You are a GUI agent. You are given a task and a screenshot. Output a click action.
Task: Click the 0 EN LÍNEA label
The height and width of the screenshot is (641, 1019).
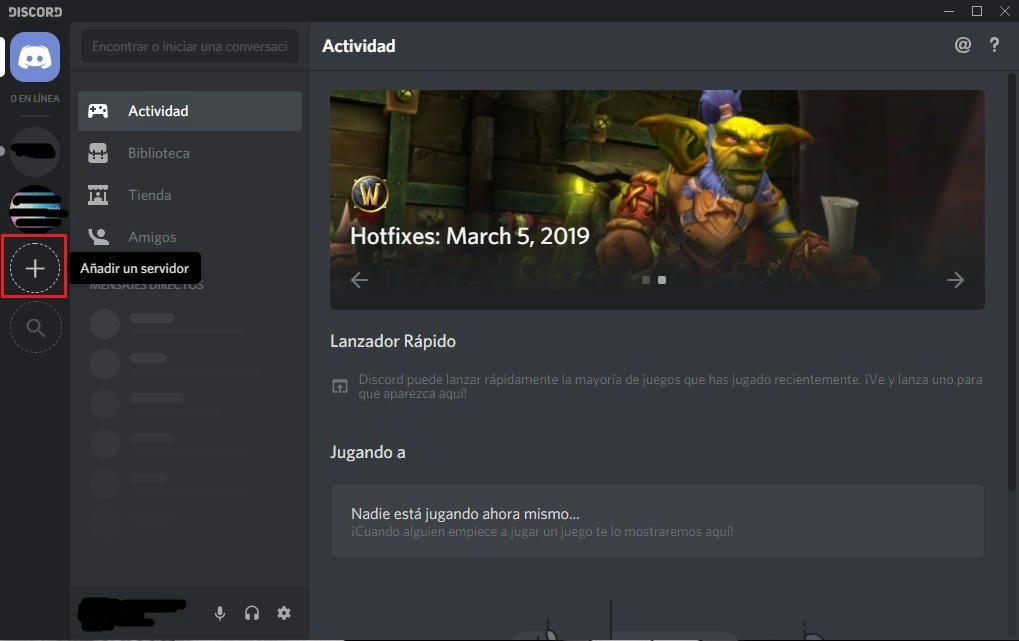(x=35, y=98)
